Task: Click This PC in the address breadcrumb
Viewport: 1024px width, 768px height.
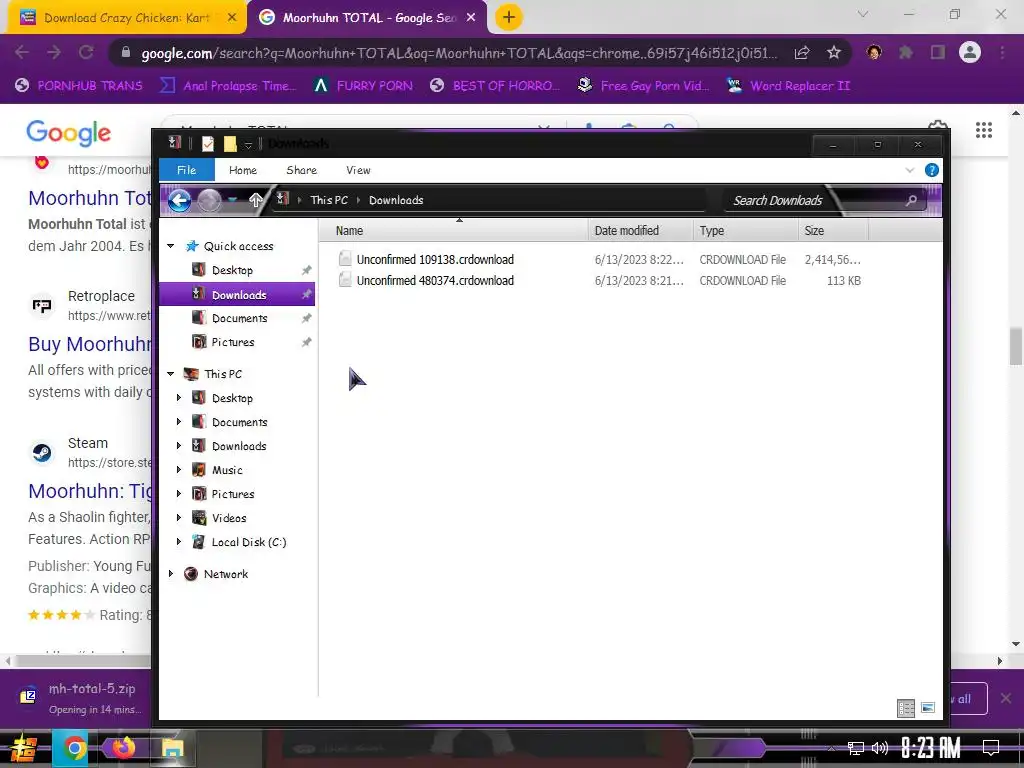Action: 329,200
